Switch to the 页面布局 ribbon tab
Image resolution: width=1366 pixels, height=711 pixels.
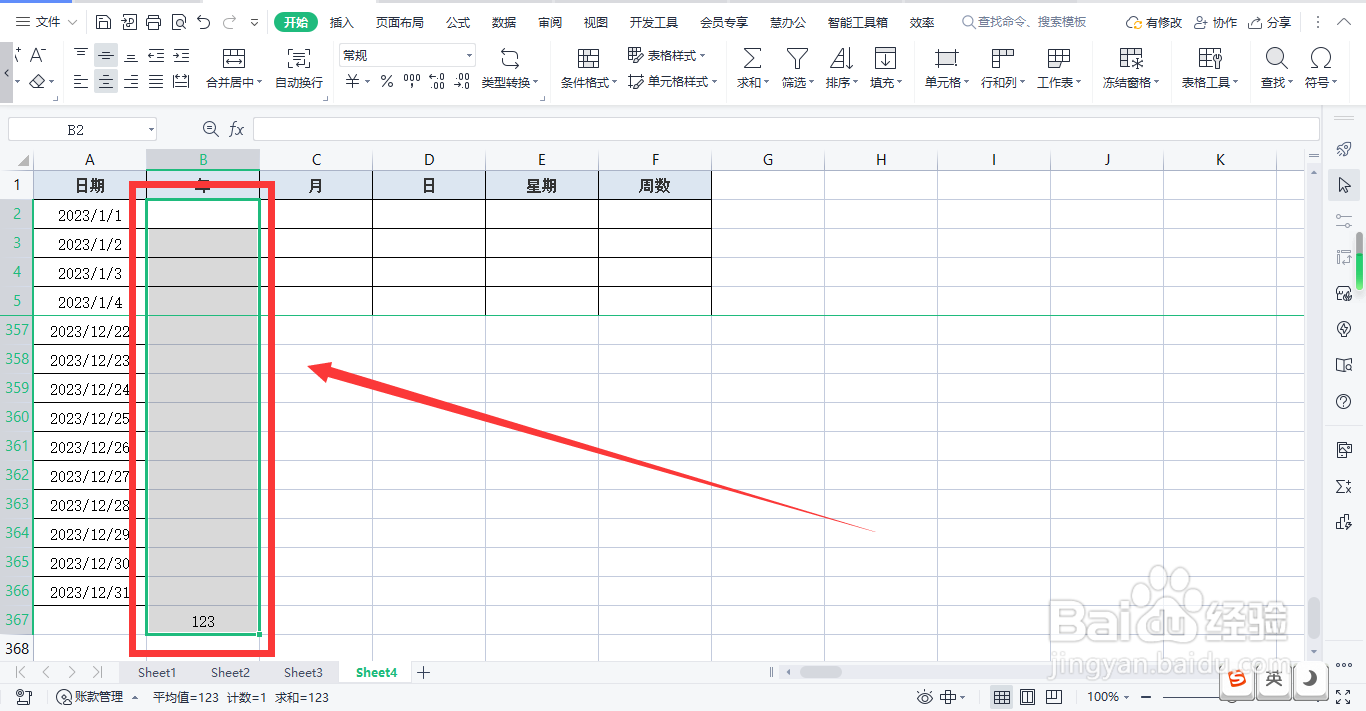pos(400,22)
